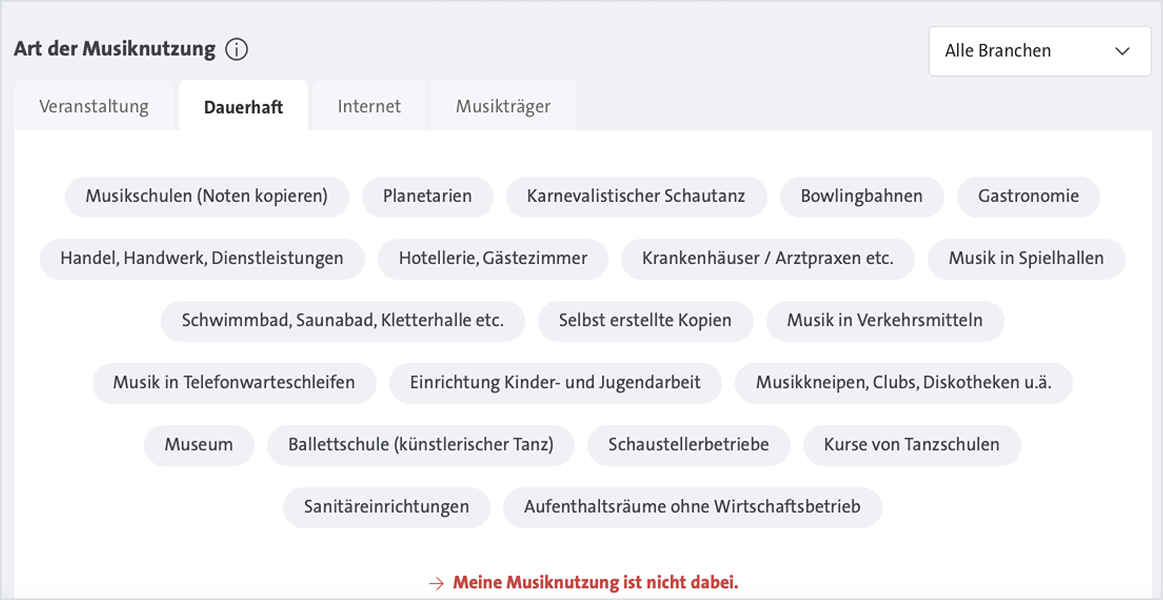The image size is (1163, 600).
Task: Select Gastronomie as music usage type
Action: coord(1028,197)
